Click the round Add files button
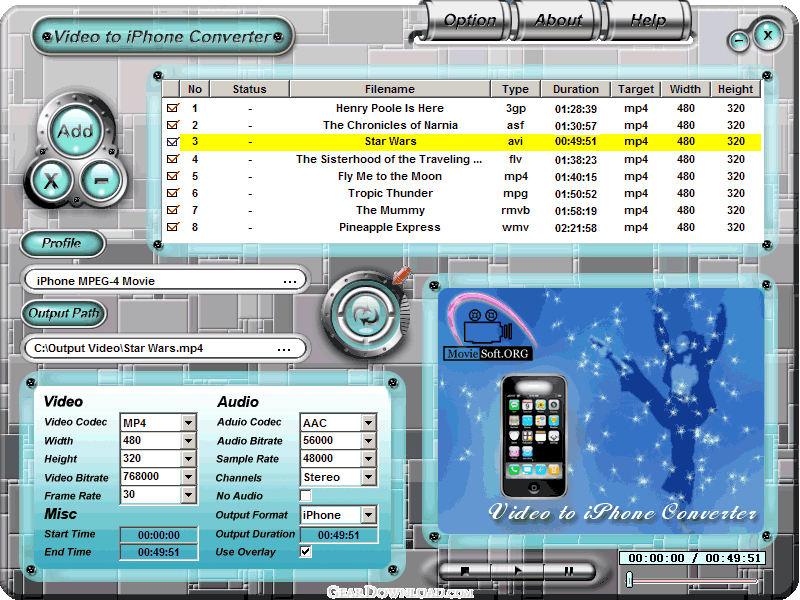The width and height of the screenshot is (800, 600). 76,131
